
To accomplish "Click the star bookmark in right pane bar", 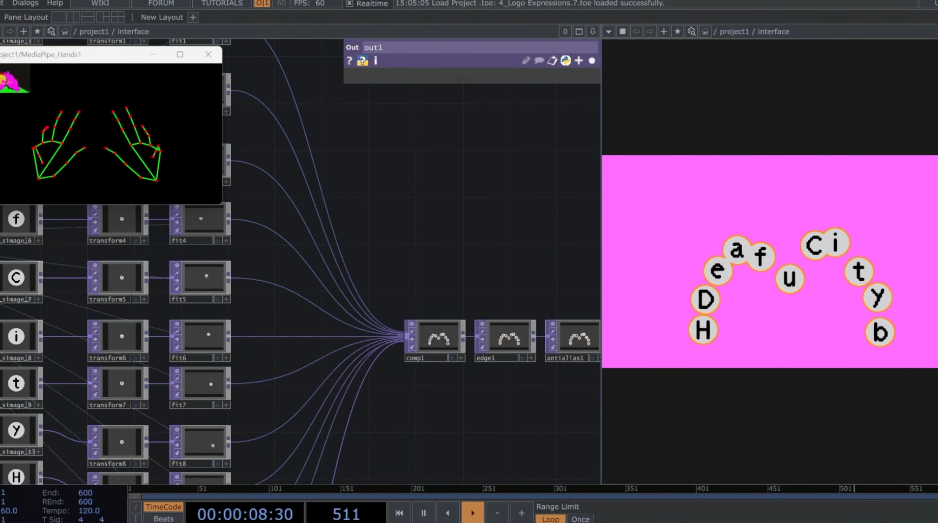I will [x=677, y=31].
